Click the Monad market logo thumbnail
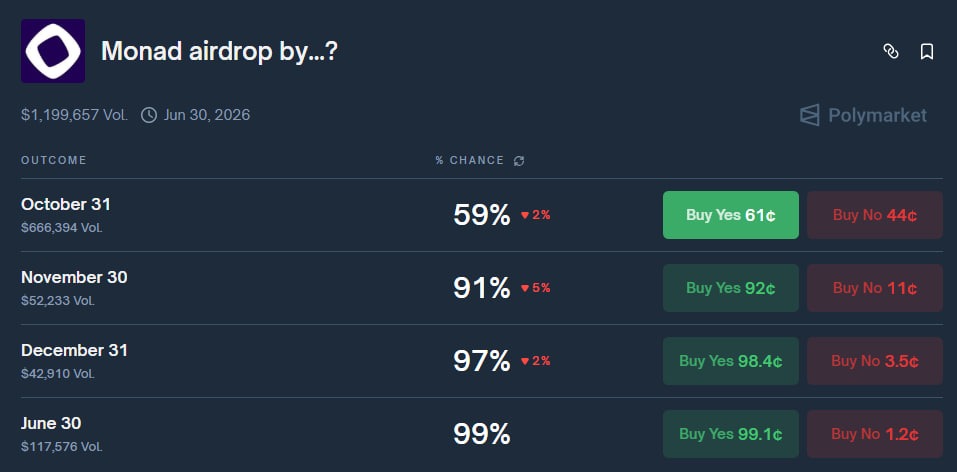957x472 pixels. (53, 51)
